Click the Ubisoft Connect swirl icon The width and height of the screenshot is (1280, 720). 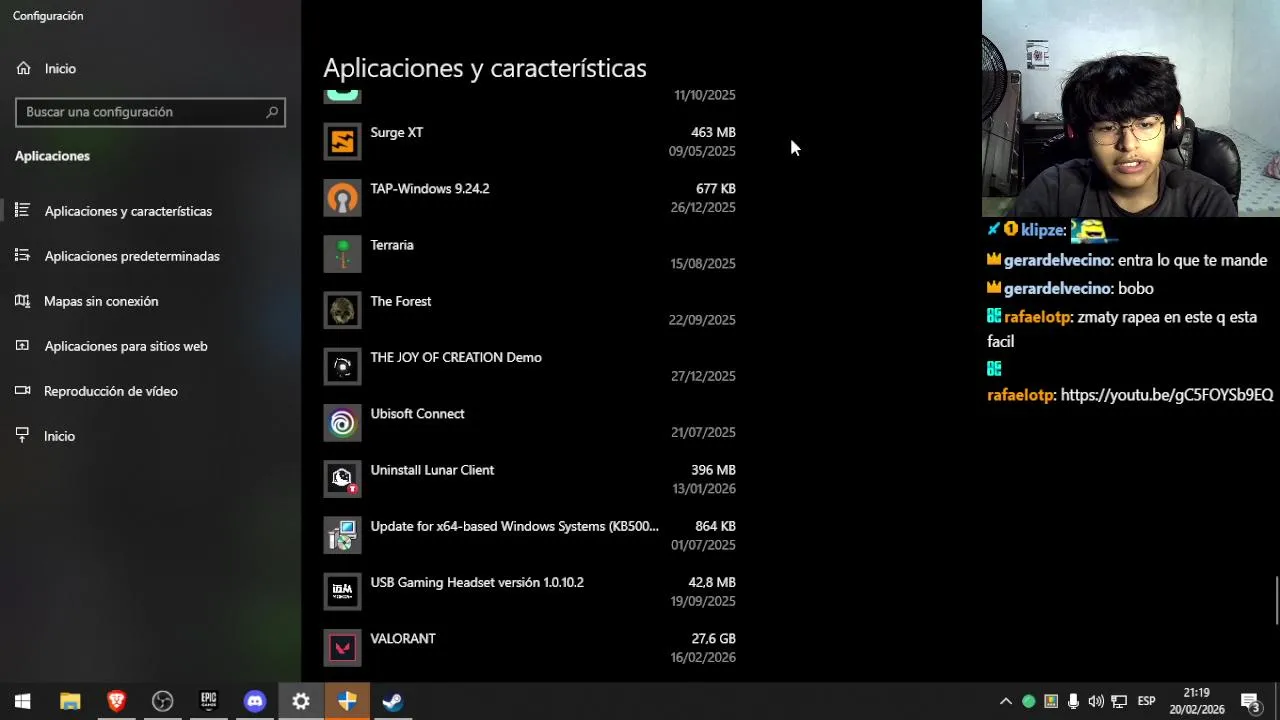click(342, 422)
